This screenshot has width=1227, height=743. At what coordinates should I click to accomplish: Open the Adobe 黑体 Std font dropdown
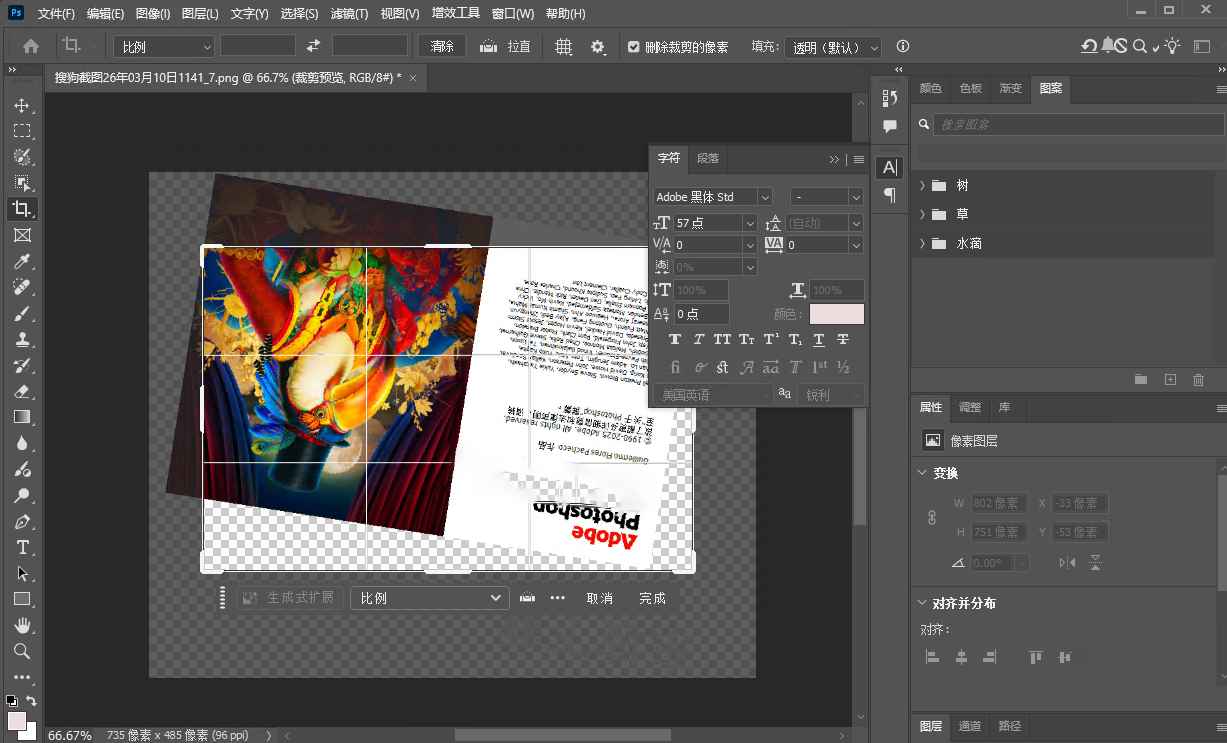point(764,197)
